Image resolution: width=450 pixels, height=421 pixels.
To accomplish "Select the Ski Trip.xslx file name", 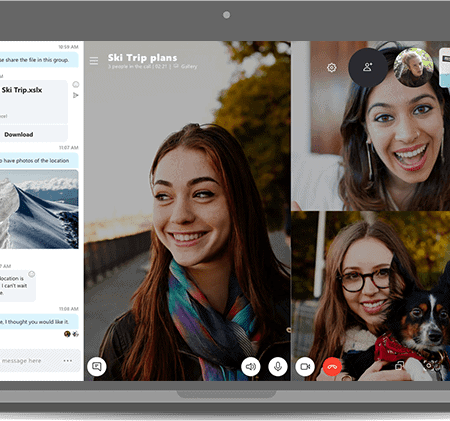I will click(x=22, y=90).
